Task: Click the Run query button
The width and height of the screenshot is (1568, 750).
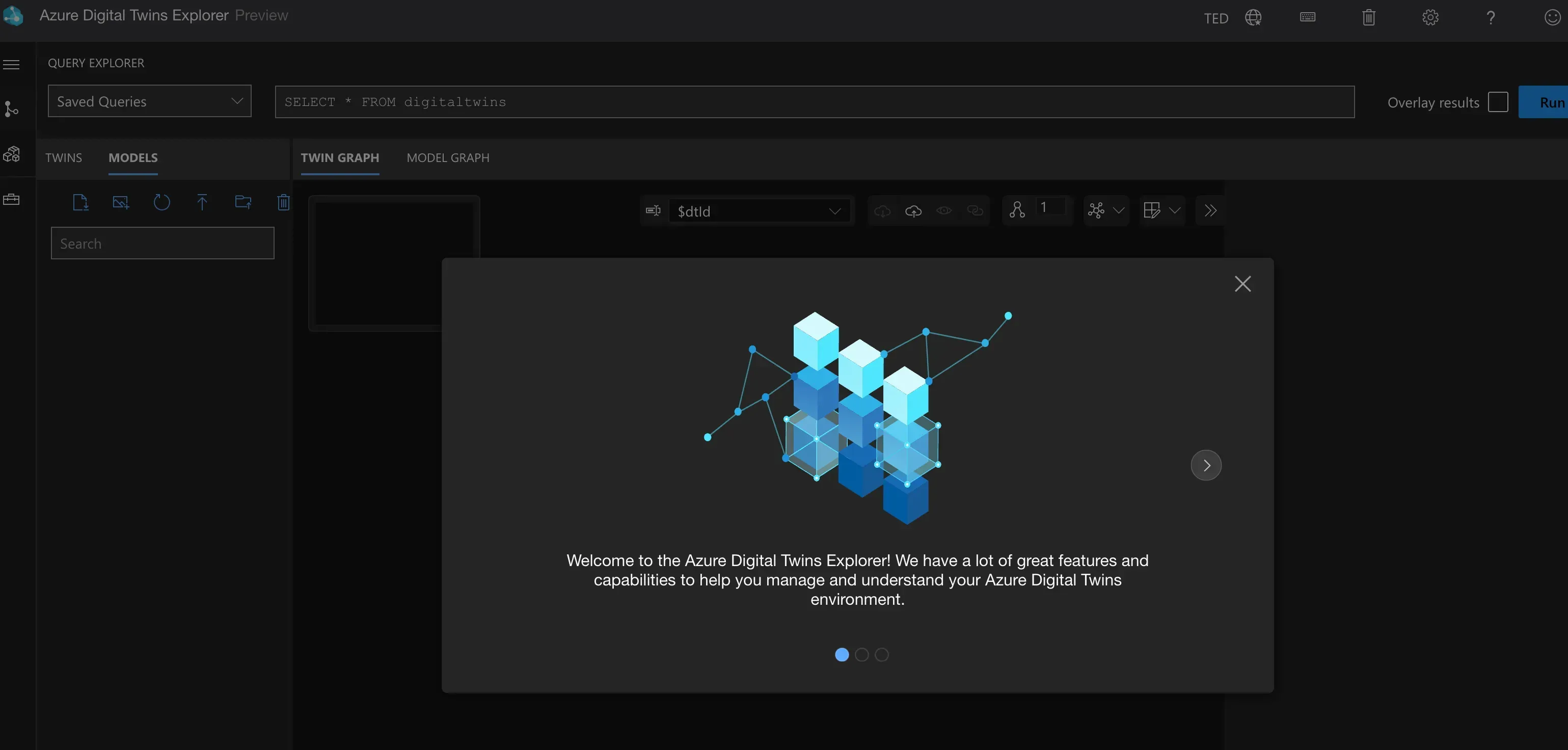Action: (x=1546, y=102)
